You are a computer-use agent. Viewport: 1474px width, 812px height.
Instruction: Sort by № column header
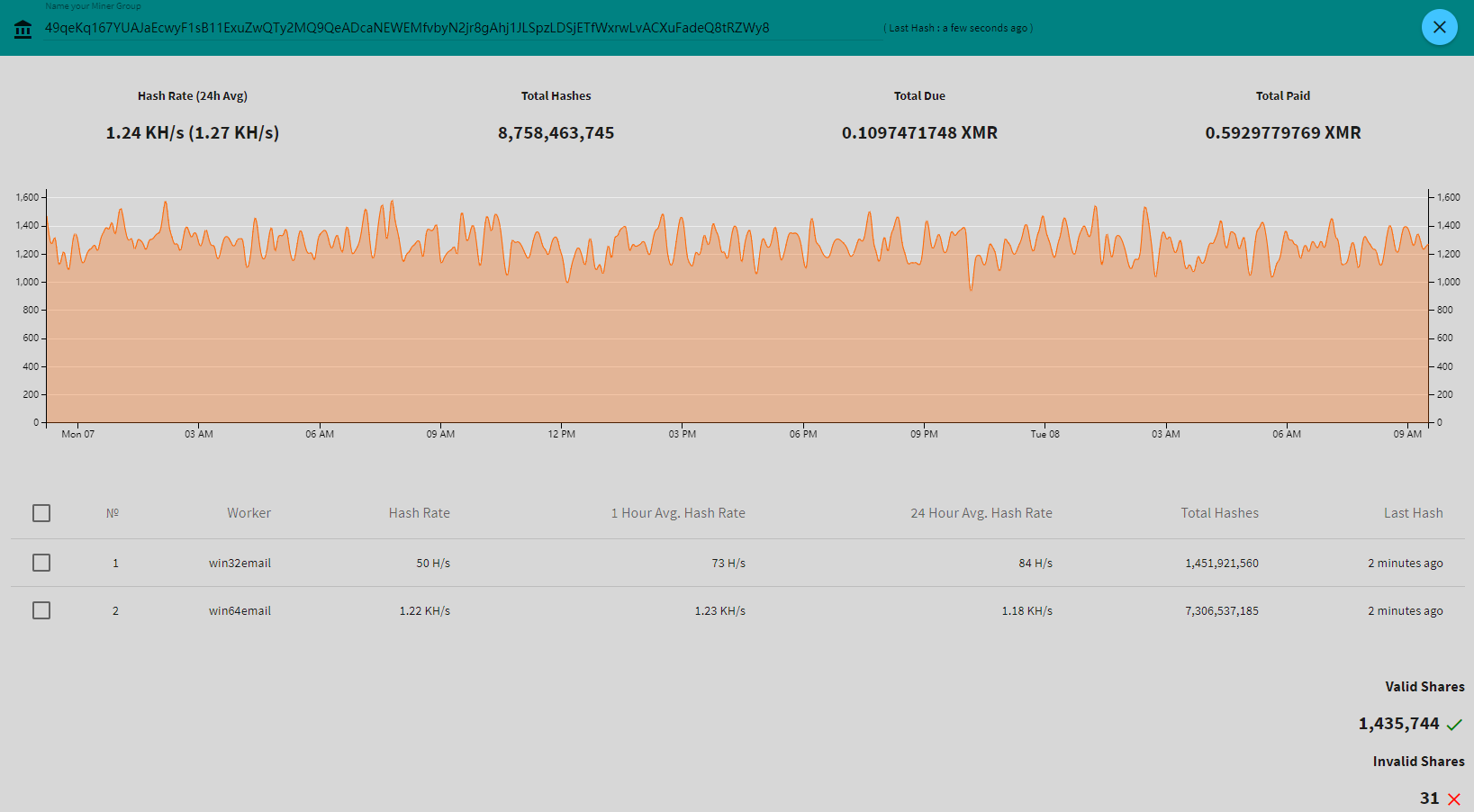click(113, 513)
